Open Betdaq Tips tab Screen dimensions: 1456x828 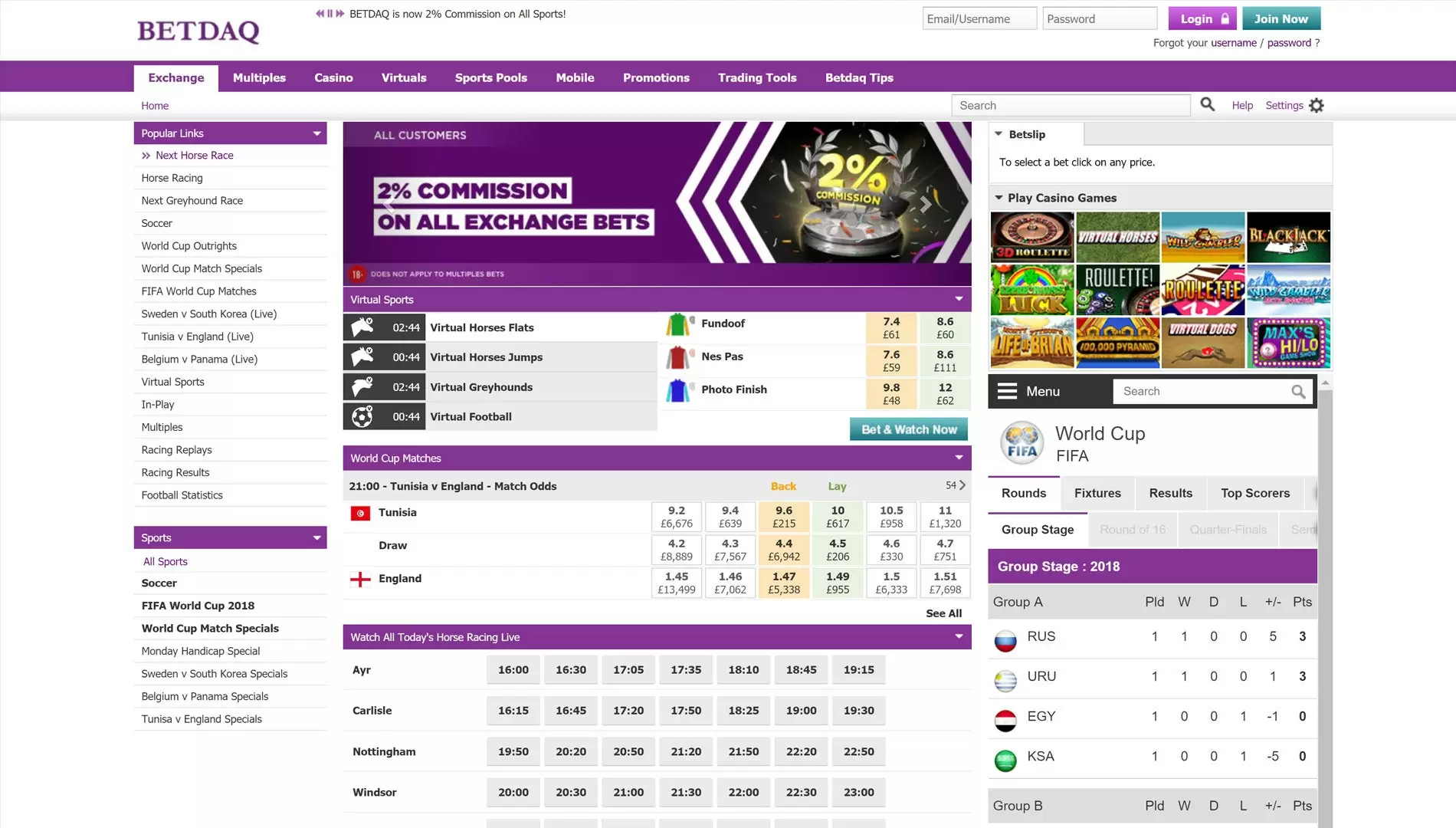[859, 77]
